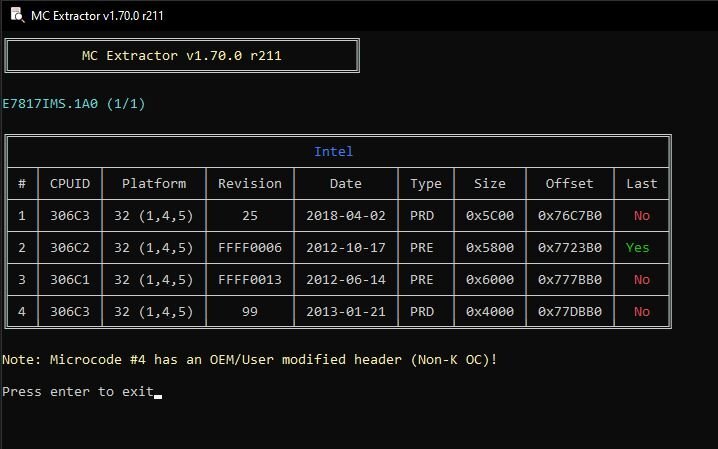Click revision value '25'
Image resolution: width=718 pixels, height=449 pixels.
point(250,216)
